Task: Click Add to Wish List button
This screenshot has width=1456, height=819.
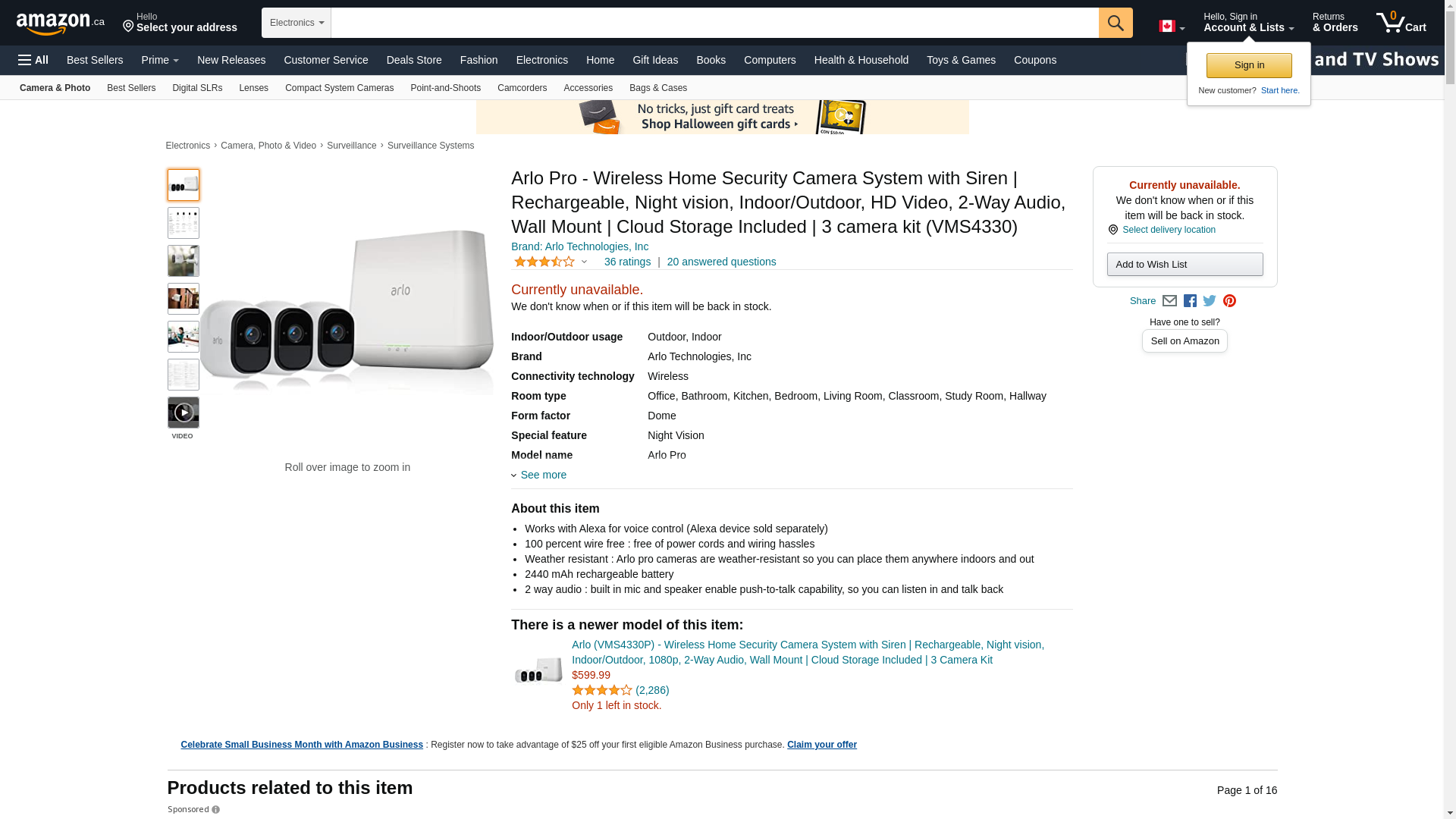Action: coord(1184,265)
